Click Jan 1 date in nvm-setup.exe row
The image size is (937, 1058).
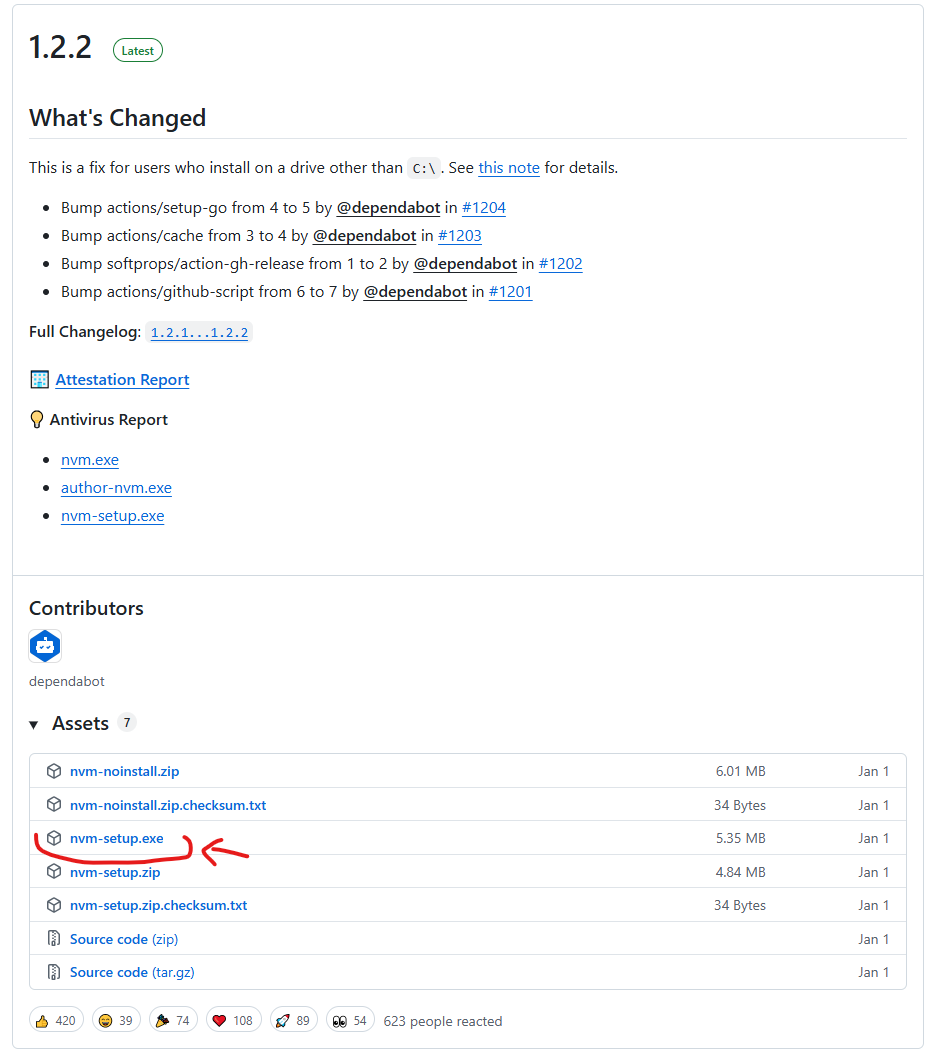coord(874,838)
